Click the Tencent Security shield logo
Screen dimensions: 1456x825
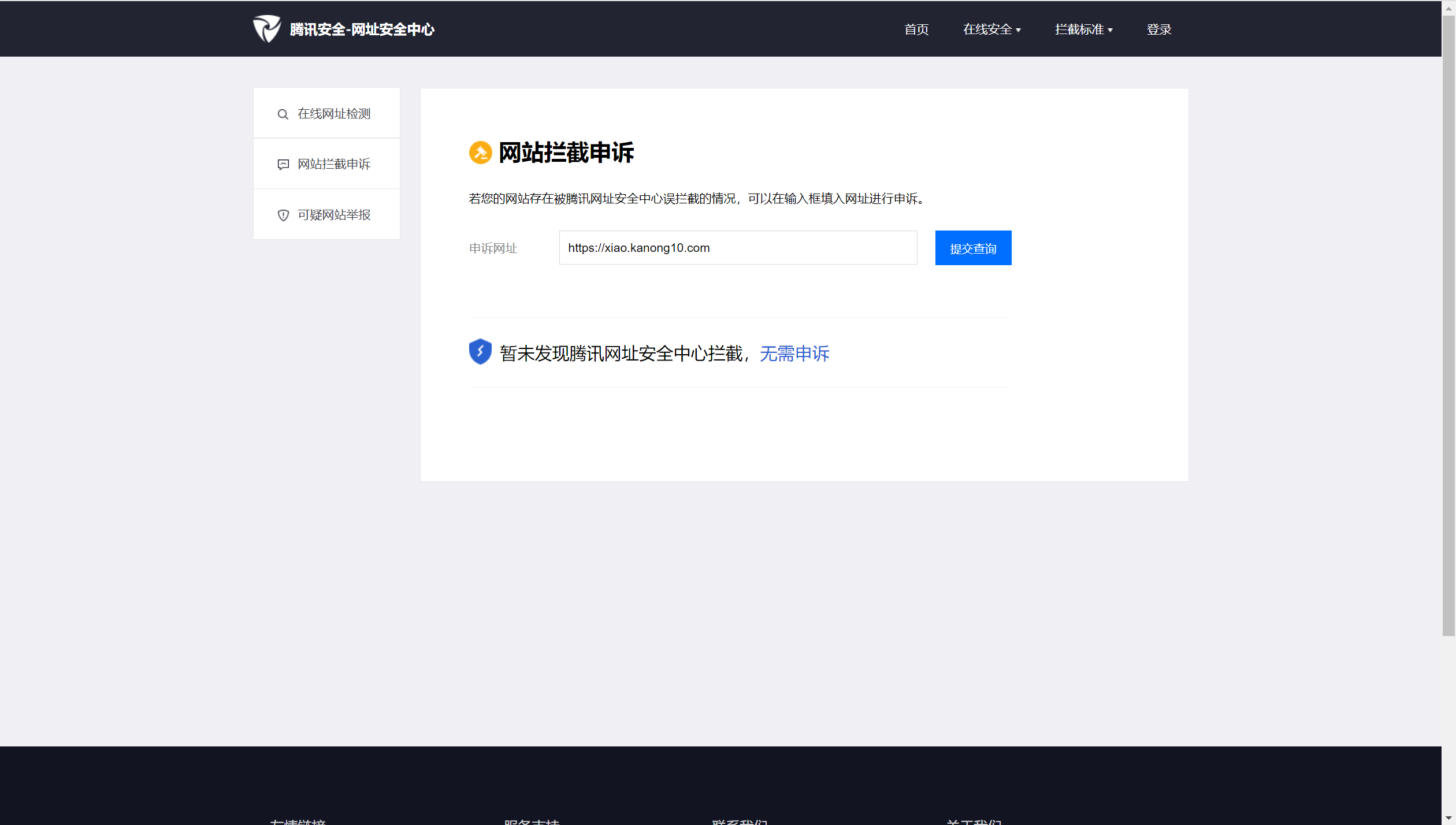[267, 29]
